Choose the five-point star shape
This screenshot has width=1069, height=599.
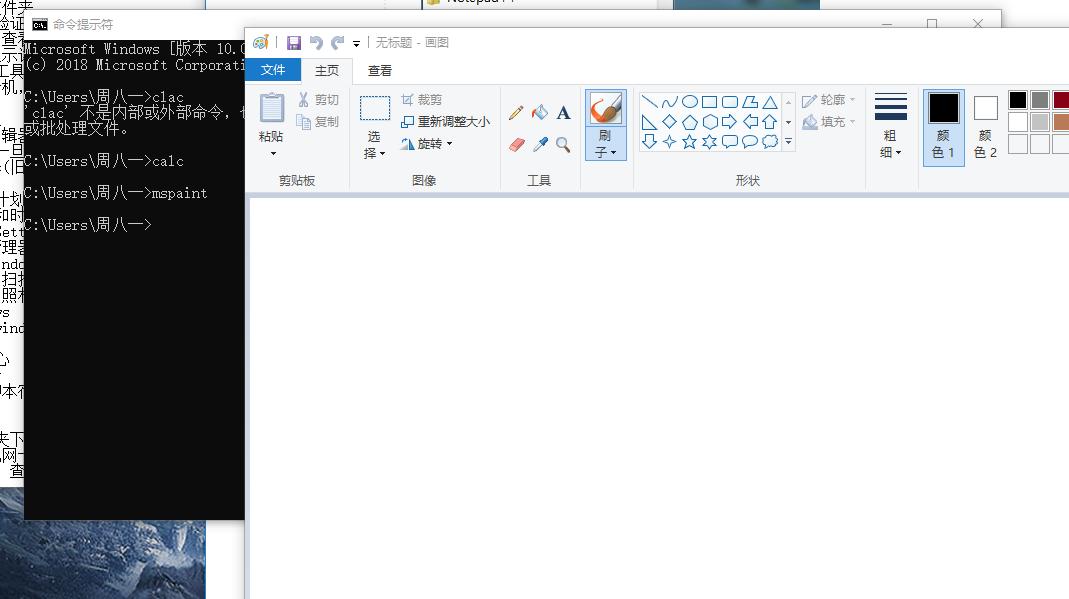click(689, 142)
